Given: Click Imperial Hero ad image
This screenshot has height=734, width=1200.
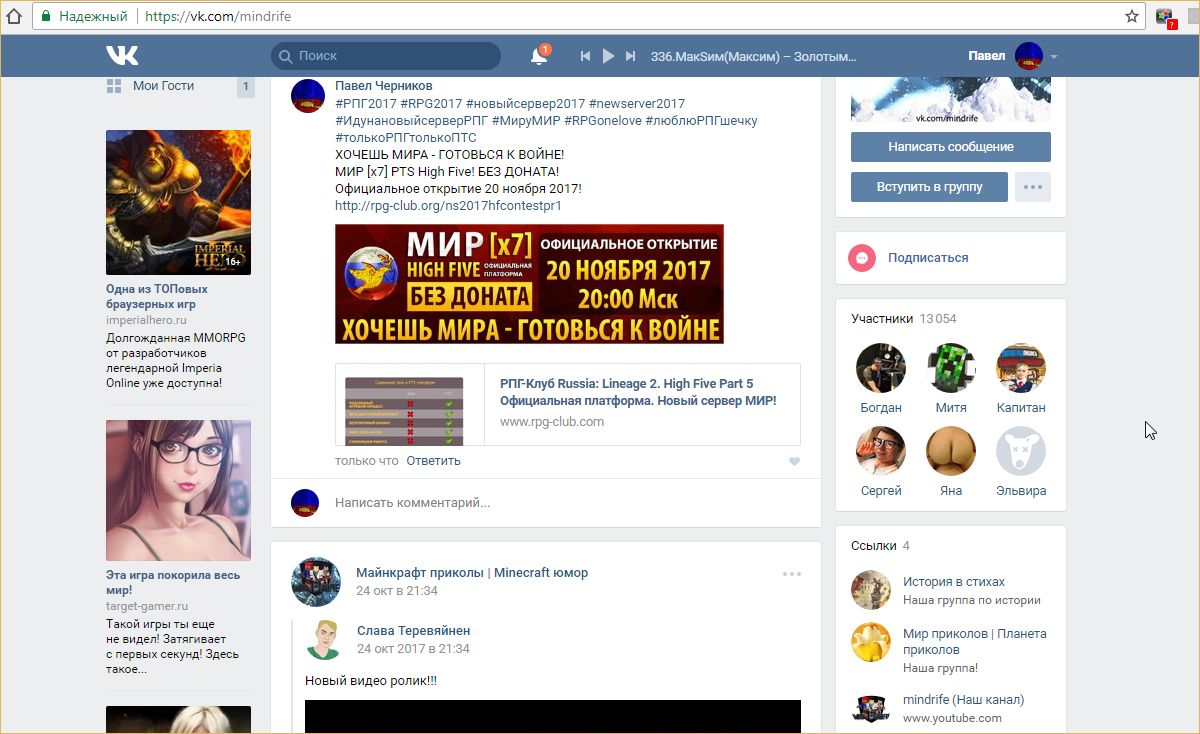Looking at the screenshot, I should click(x=178, y=203).
